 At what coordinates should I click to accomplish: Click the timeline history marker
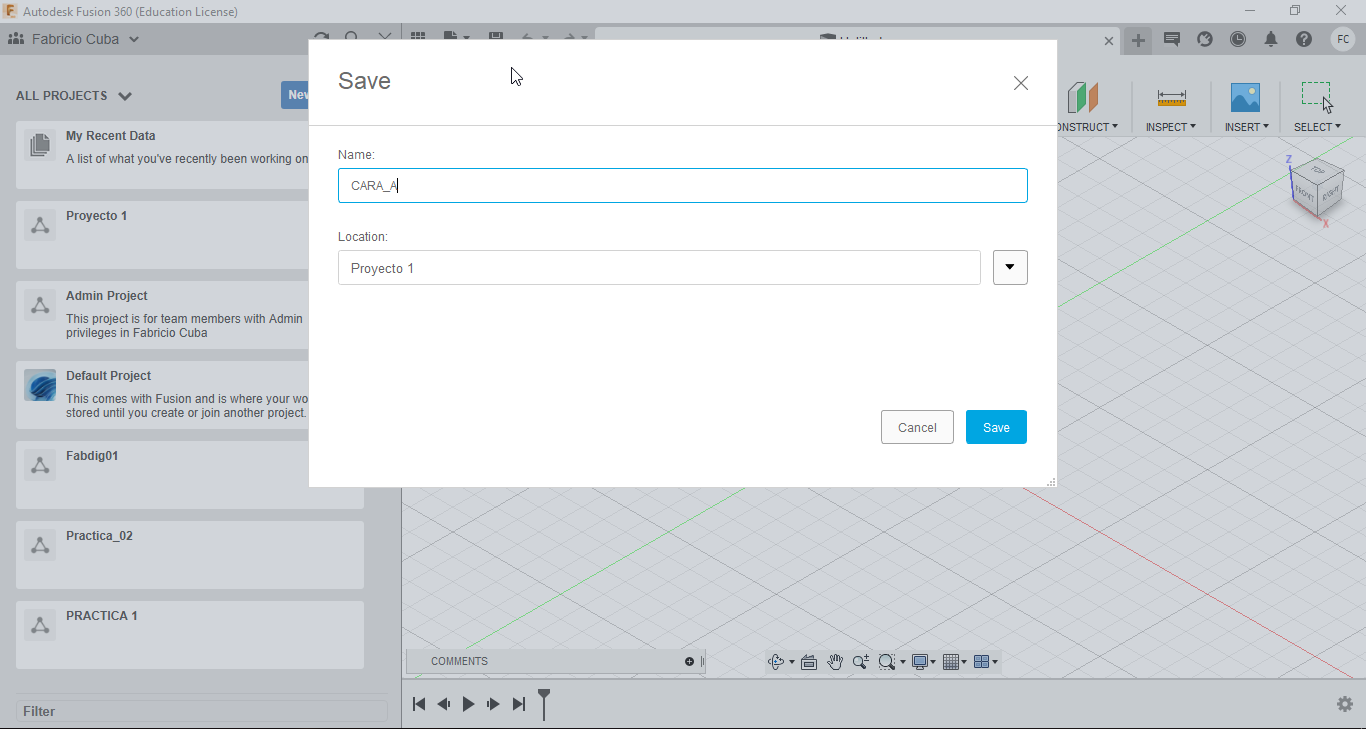pyautogui.click(x=544, y=703)
